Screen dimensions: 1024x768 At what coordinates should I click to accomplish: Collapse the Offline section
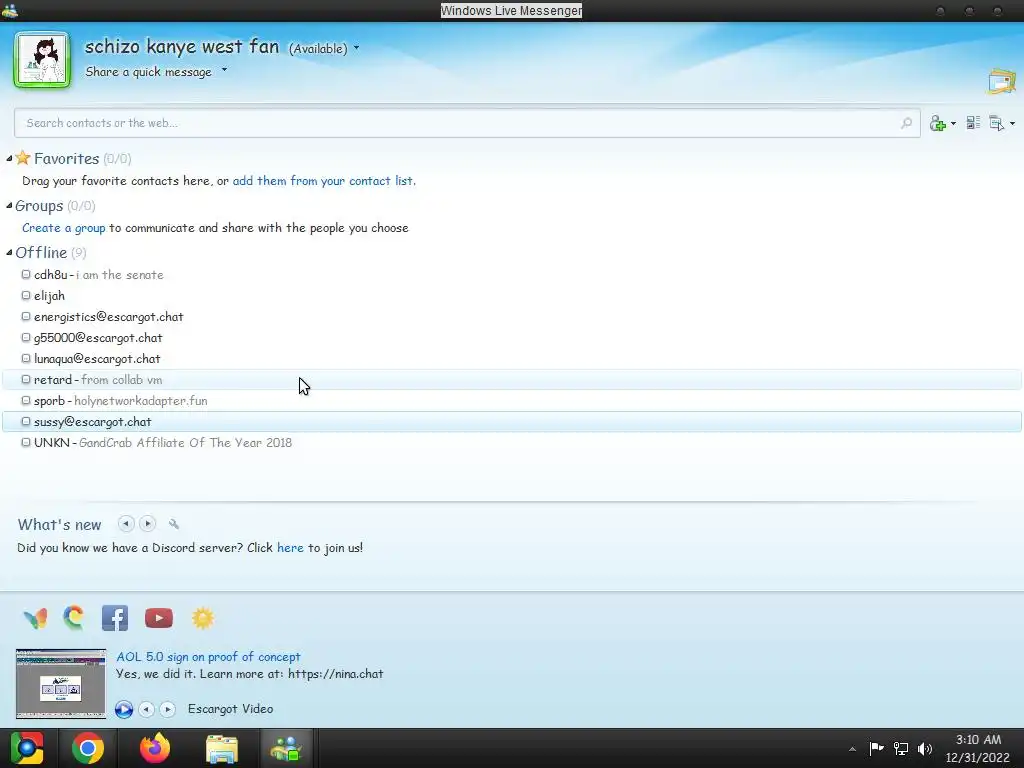[9, 253]
